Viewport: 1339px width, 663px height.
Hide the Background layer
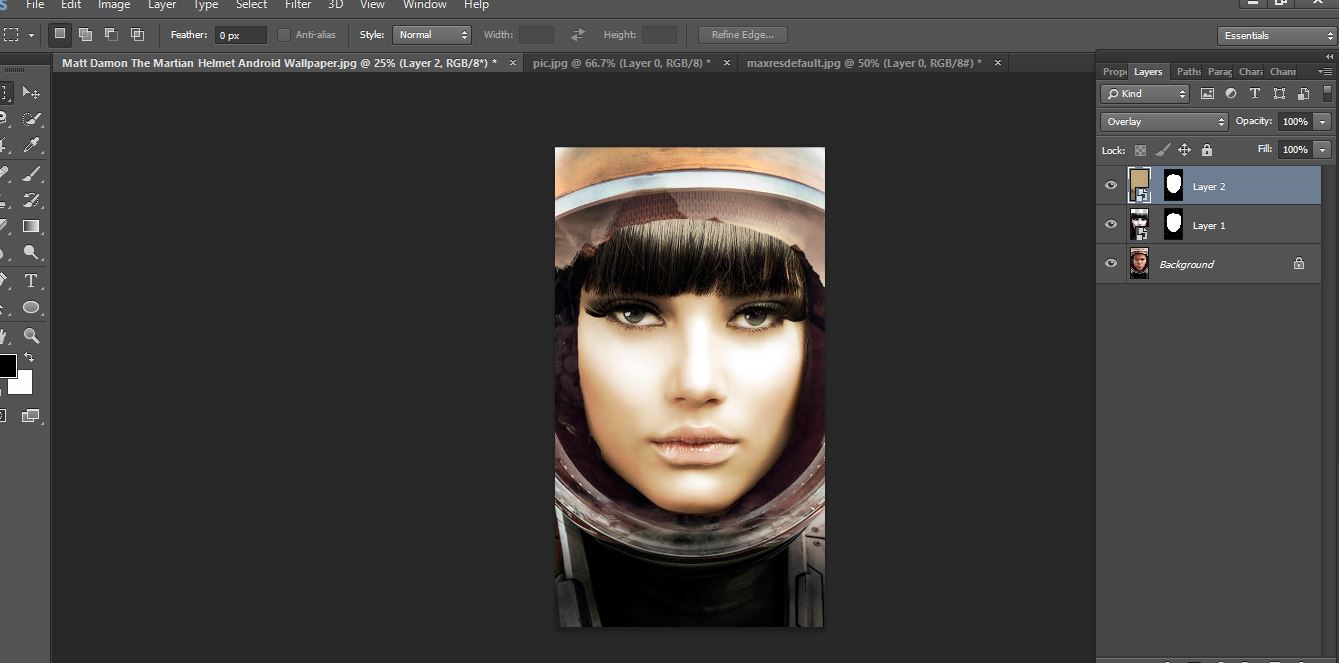pyautogui.click(x=1111, y=264)
